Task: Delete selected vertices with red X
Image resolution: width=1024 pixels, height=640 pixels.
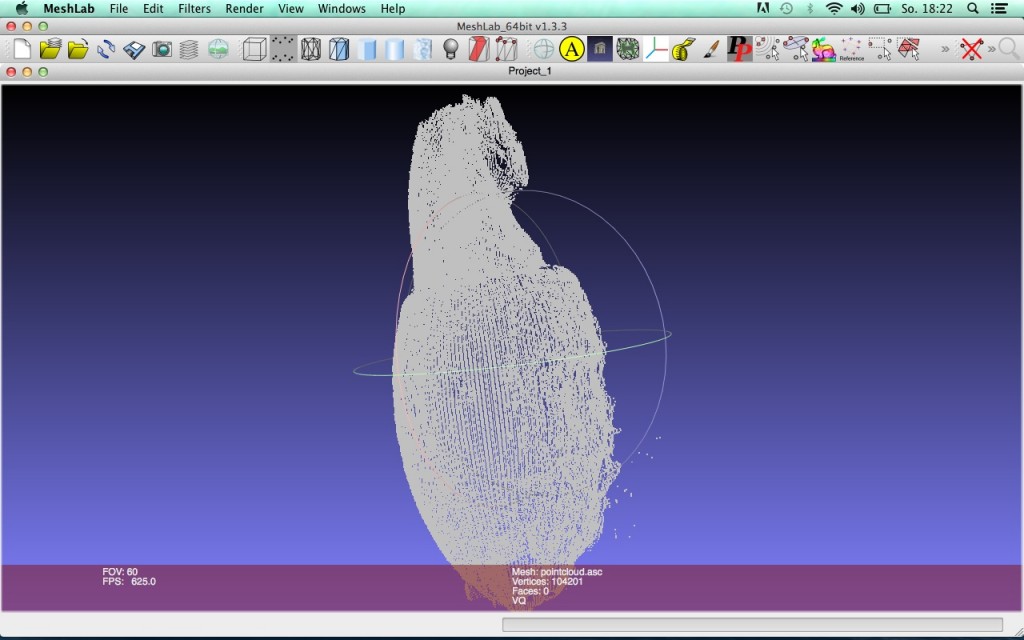Action: tap(971, 49)
